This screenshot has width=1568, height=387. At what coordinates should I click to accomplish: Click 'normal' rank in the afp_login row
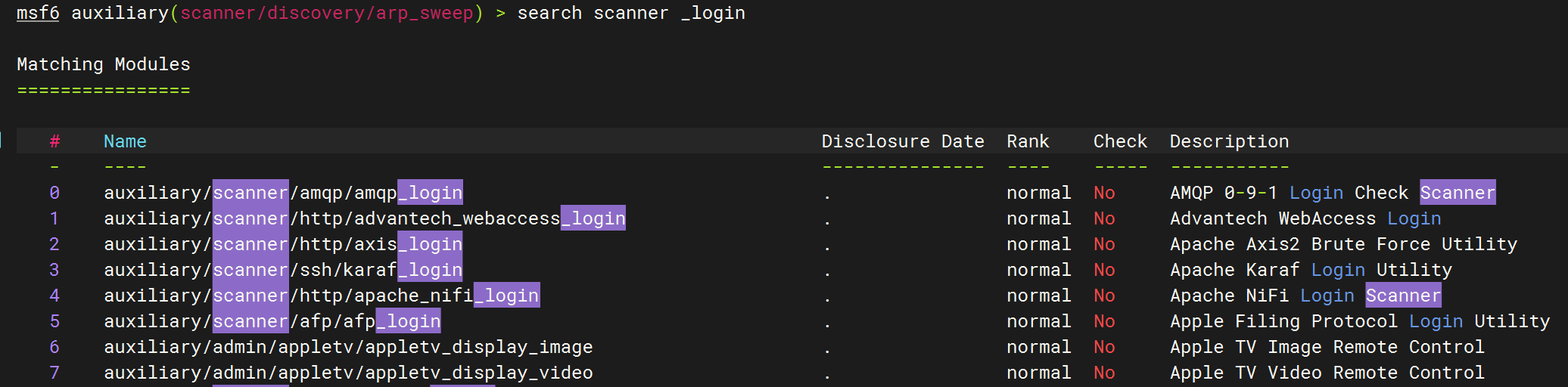tap(1038, 321)
